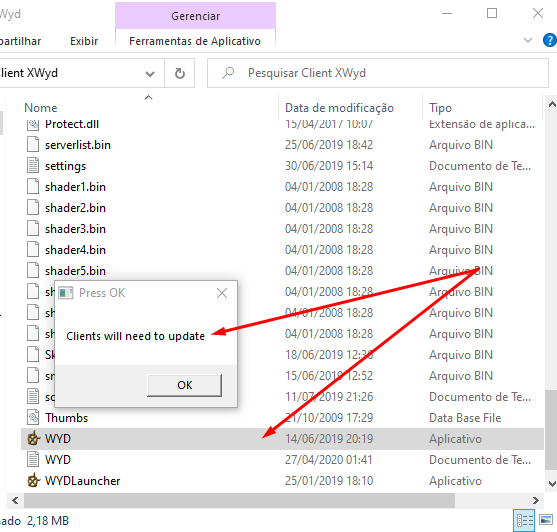Expand the ribbon with the chevron arrow
This screenshot has width=557, height=532.
tap(528, 40)
